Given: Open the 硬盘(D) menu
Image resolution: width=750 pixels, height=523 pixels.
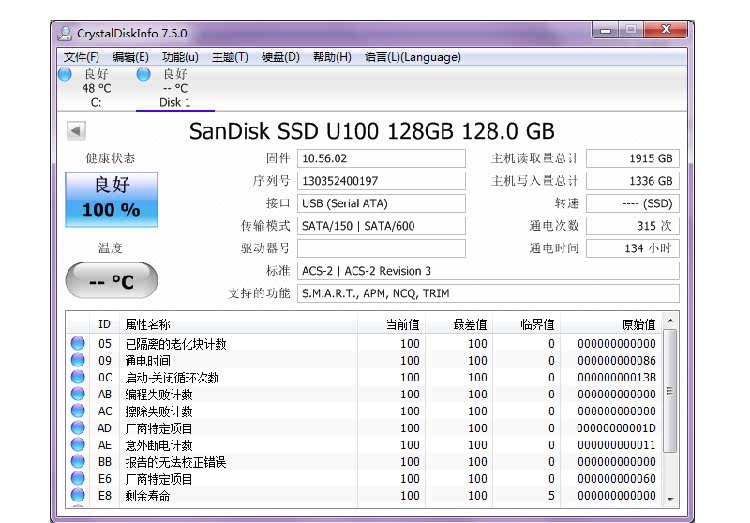Looking at the screenshot, I should [x=280, y=57].
